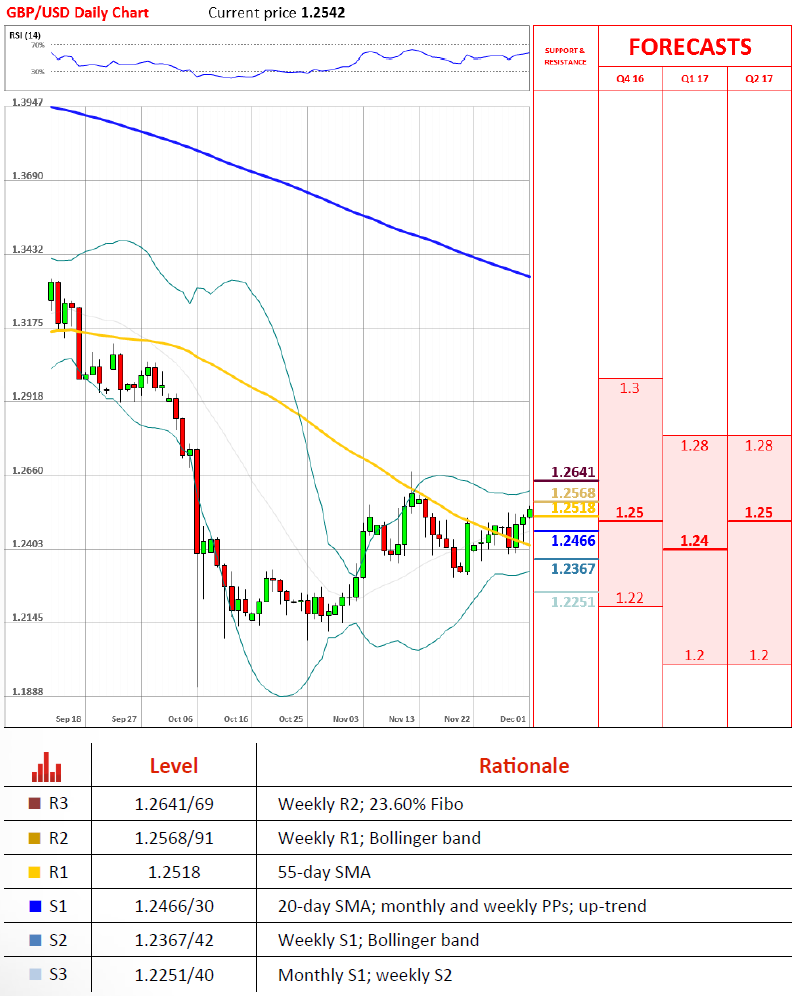800x996 pixels.
Task: Click the Q2 17 lower forecast 1.2
Action: (x=759, y=655)
